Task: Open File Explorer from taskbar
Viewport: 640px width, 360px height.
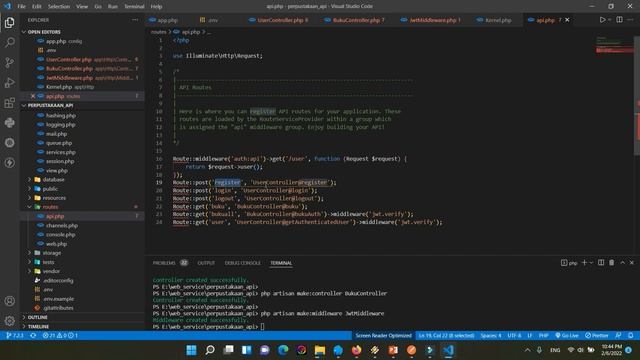Action: (x=320, y=350)
